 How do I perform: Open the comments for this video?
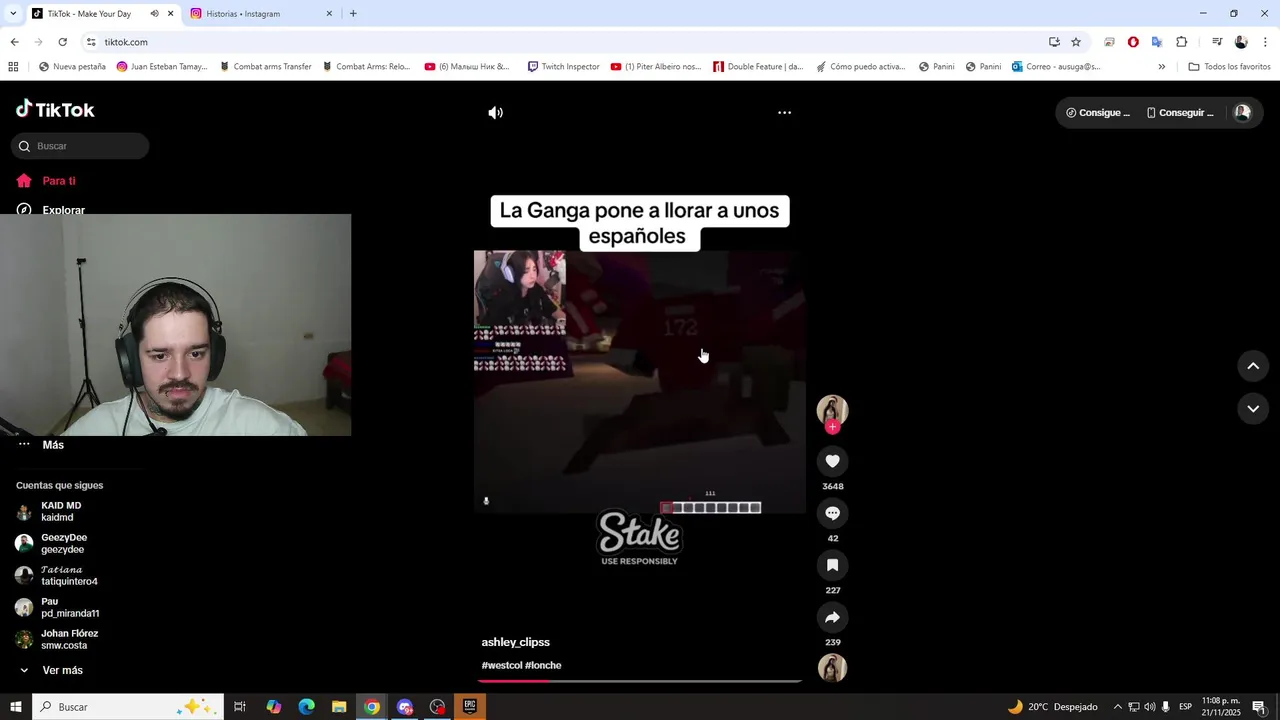coord(832,513)
